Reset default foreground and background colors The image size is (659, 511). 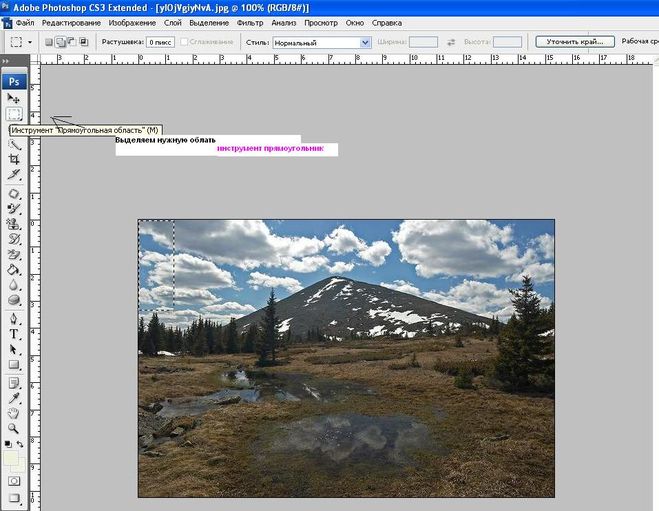click(8, 444)
